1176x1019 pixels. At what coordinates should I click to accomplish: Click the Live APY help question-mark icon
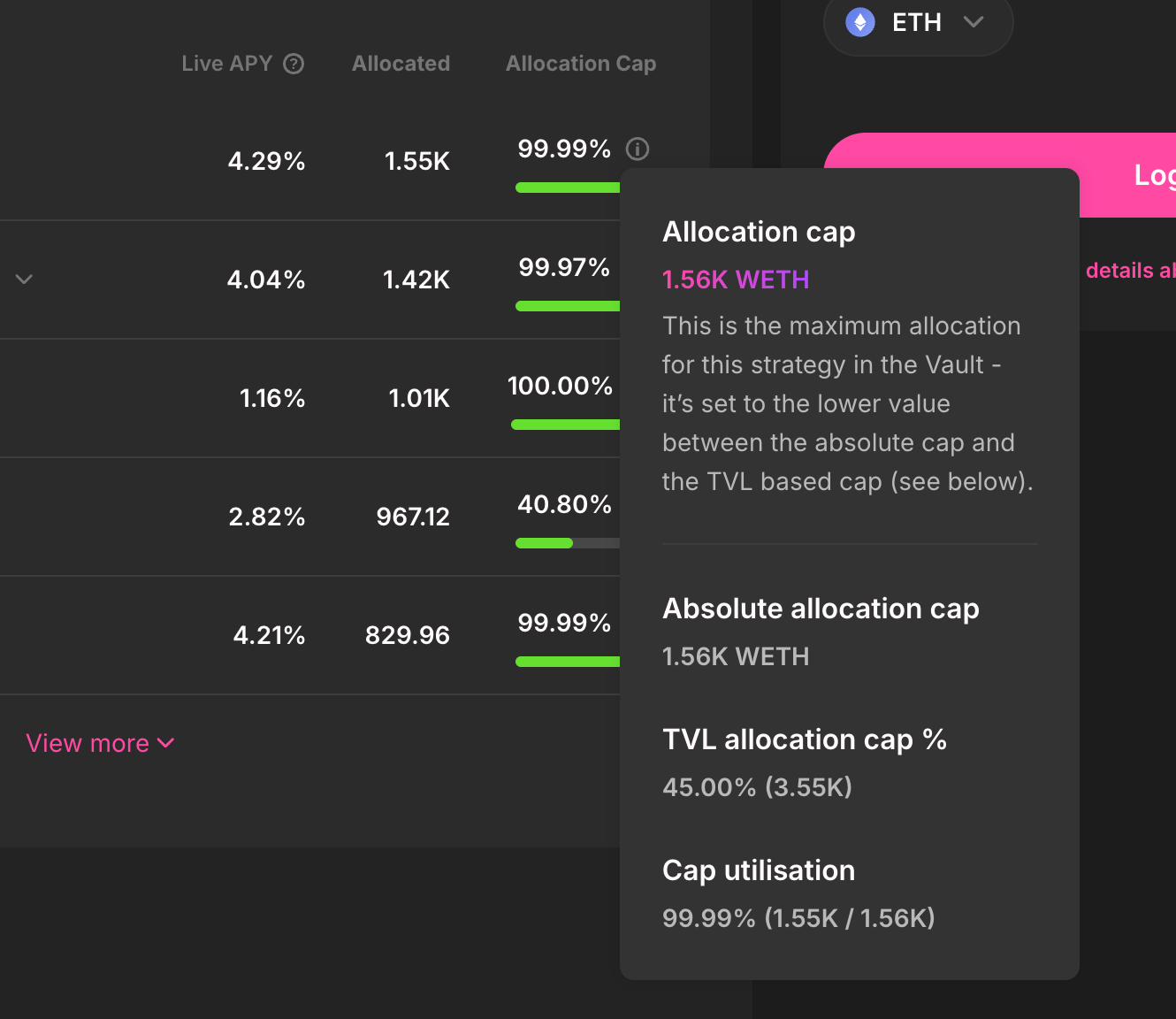point(294,64)
